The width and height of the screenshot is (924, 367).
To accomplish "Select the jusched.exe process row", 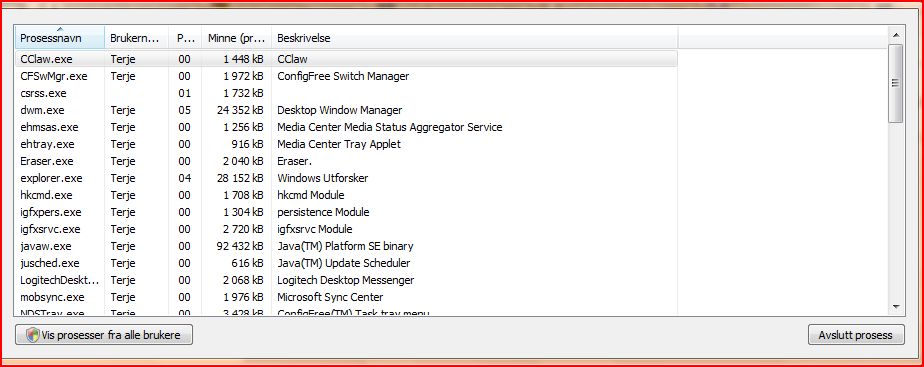I will pos(346,263).
